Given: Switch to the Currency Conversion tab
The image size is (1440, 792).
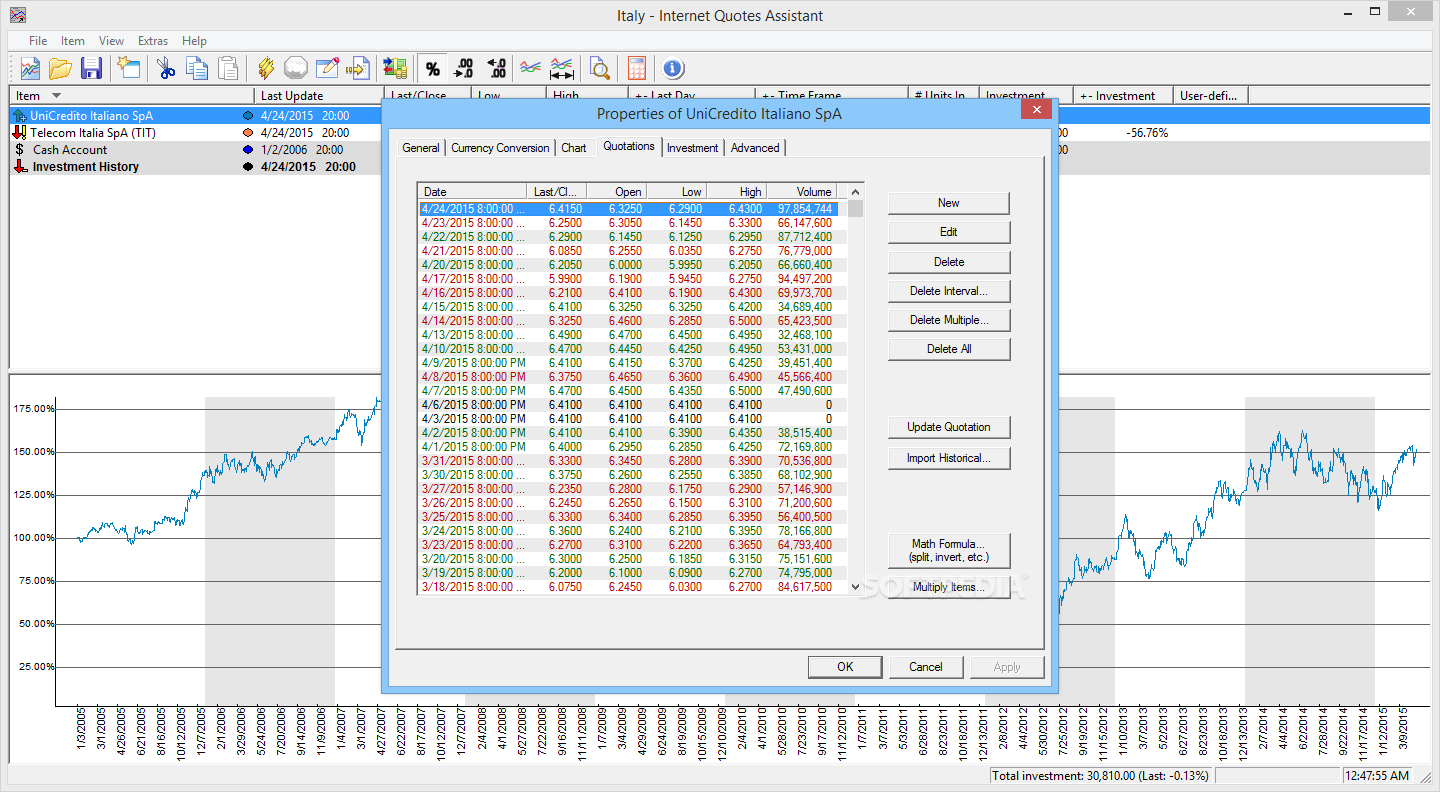Looking at the screenshot, I should point(500,148).
